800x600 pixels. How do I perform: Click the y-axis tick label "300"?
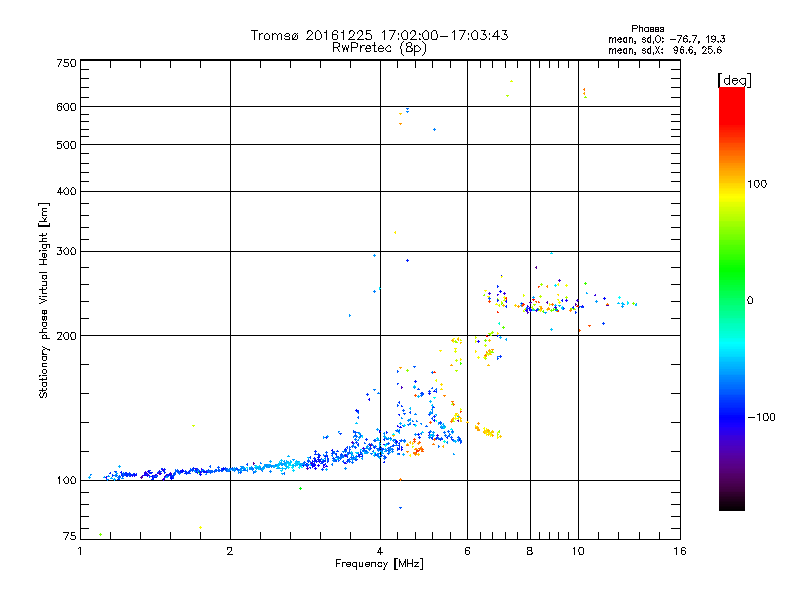coord(67,252)
